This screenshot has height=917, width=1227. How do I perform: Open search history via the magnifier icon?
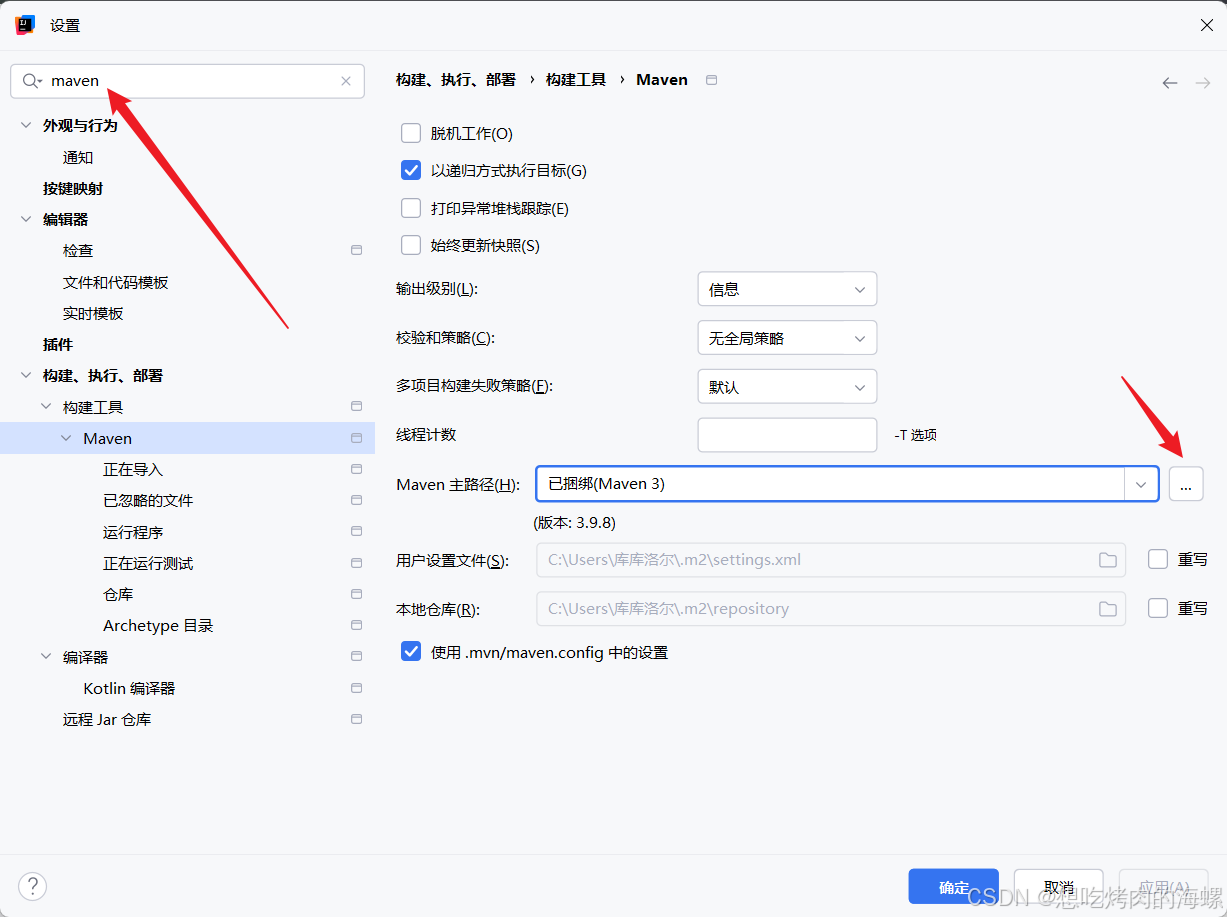32,81
